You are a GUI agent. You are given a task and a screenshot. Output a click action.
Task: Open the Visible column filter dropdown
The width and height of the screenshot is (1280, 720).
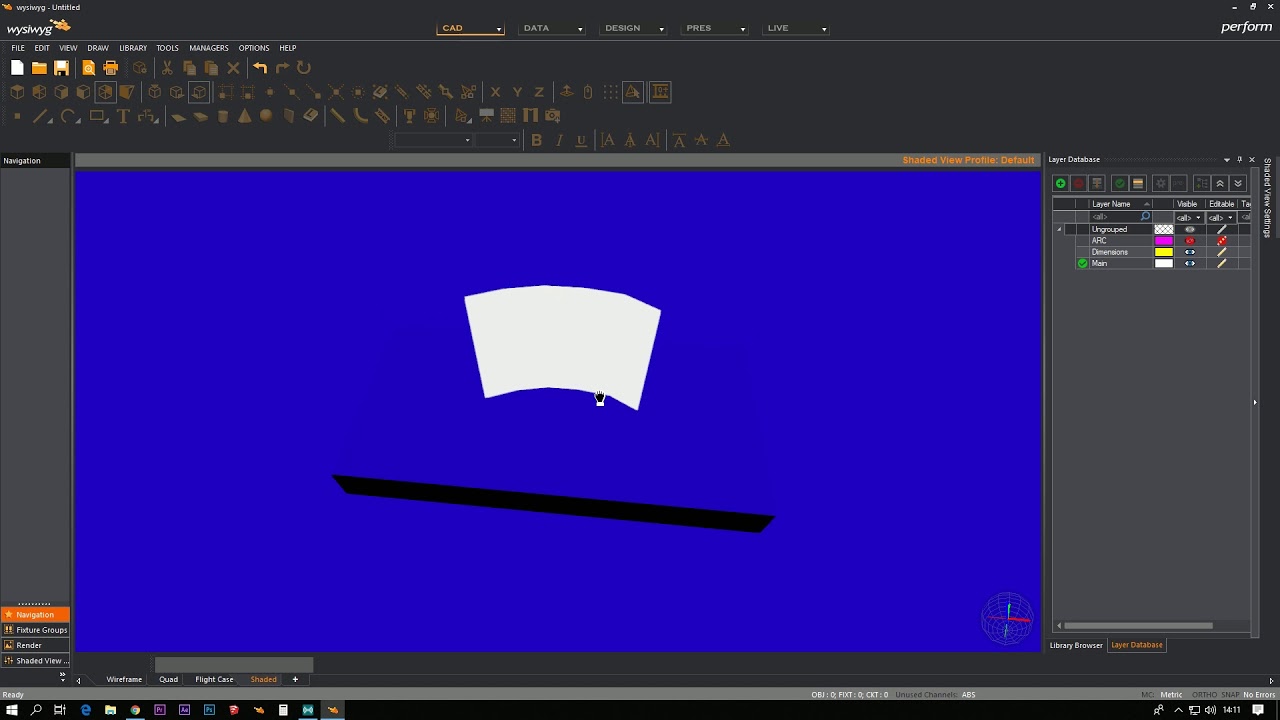[x=1198, y=217]
